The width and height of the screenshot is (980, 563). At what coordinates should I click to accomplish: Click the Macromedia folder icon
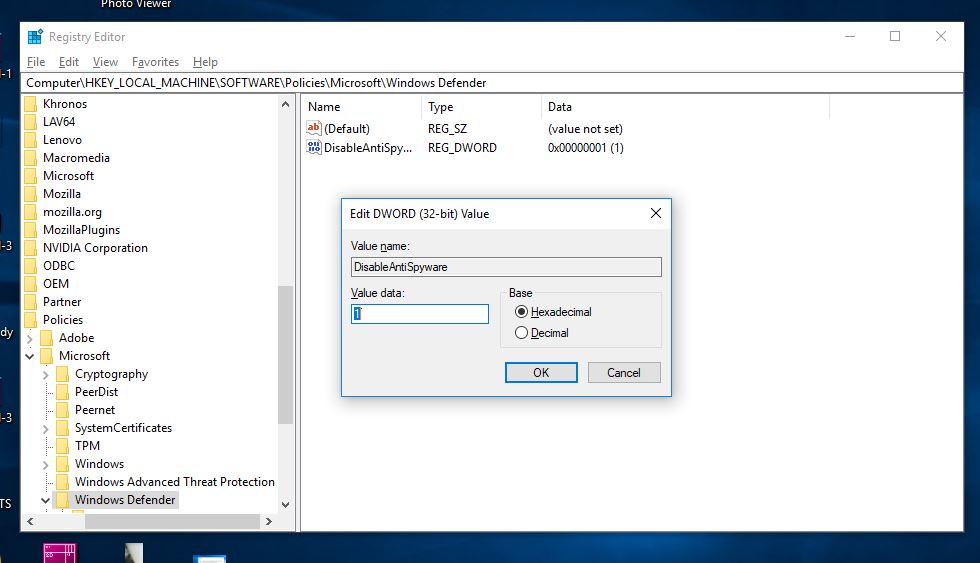[31, 158]
